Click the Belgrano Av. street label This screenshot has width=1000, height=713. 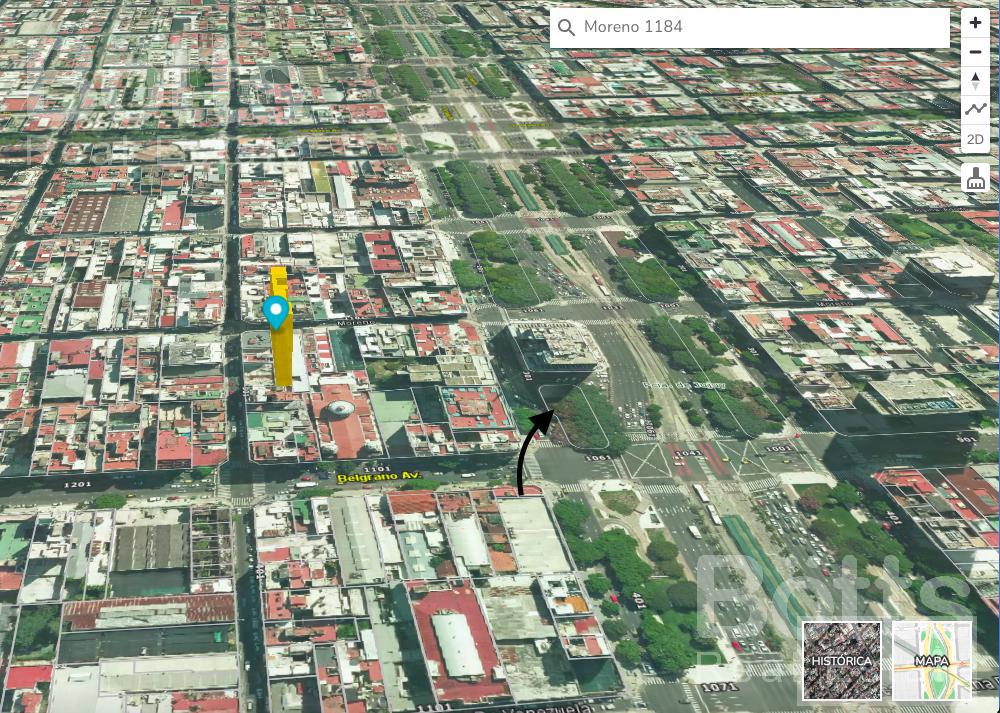[374, 478]
